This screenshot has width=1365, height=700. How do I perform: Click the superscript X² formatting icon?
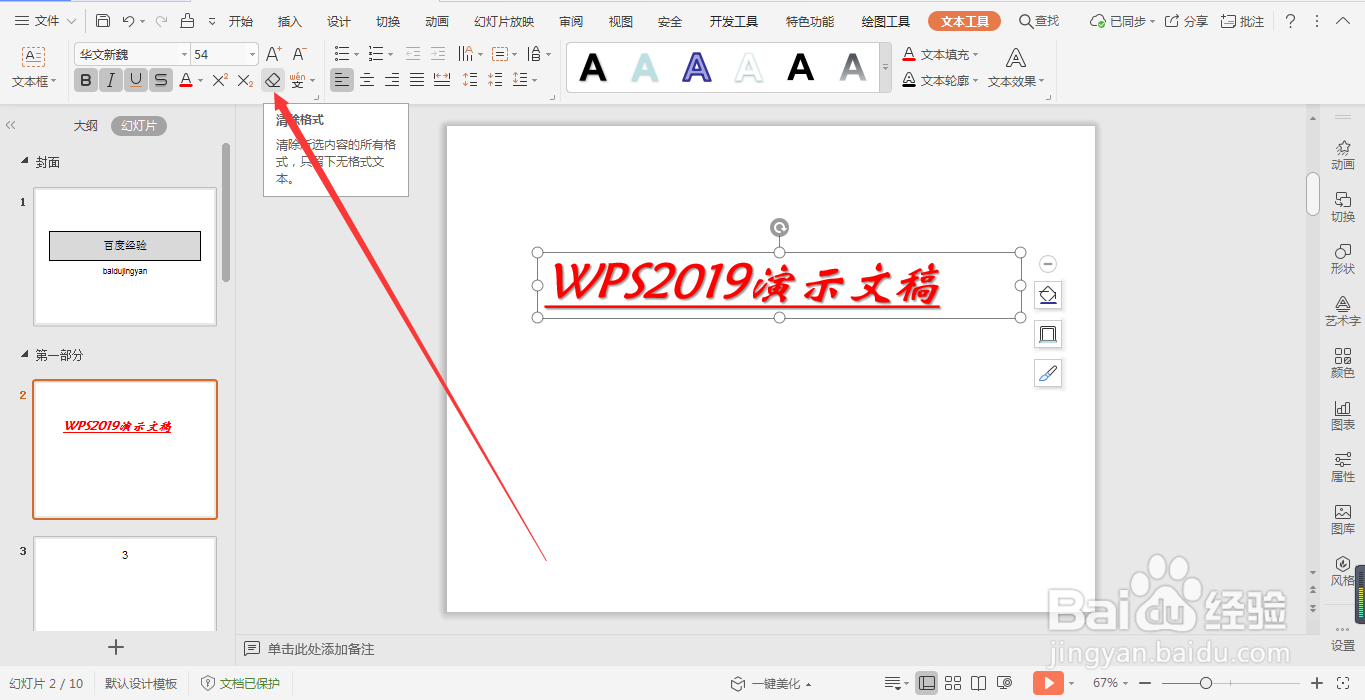pos(218,80)
